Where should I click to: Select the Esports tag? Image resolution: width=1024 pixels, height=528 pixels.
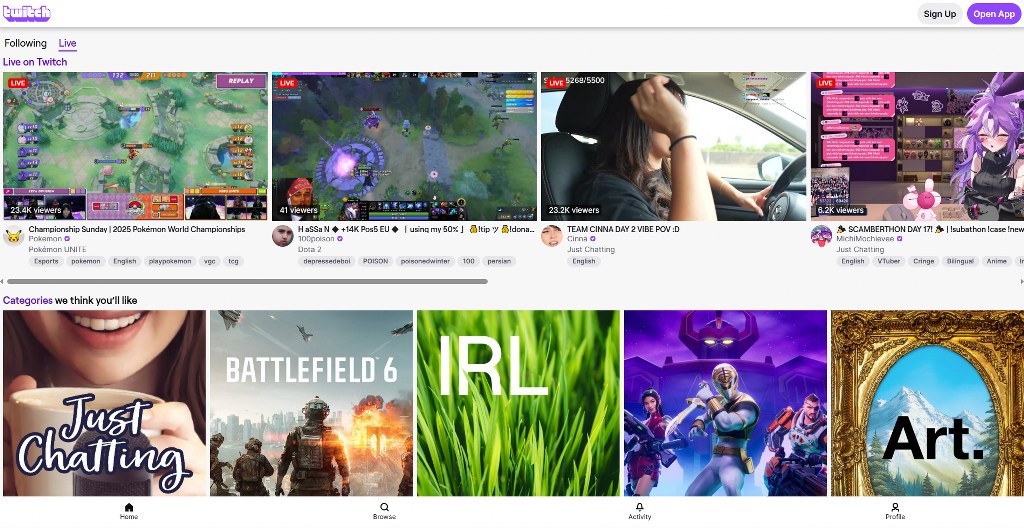click(46, 261)
